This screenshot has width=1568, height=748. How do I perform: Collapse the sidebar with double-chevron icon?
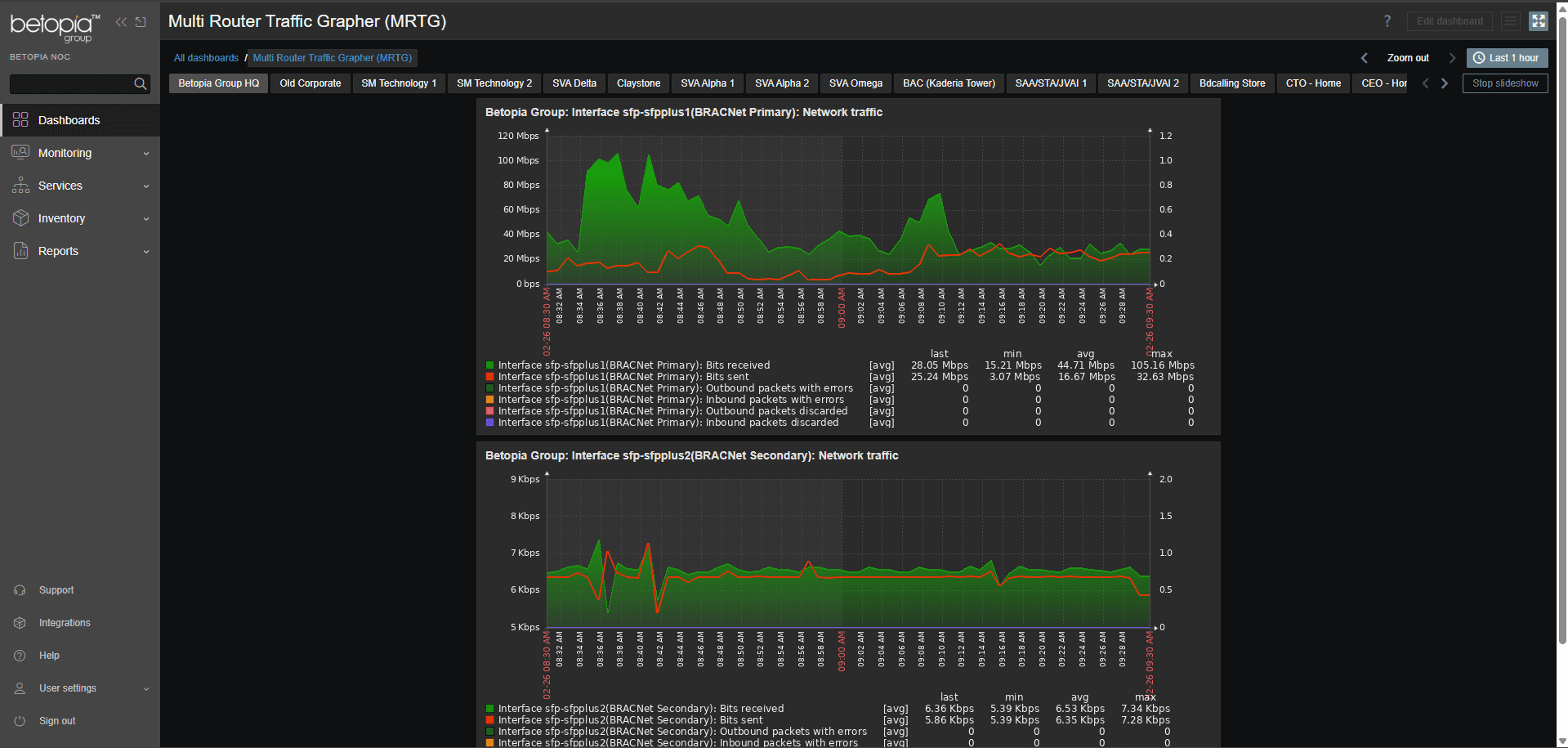pyautogui.click(x=121, y=22)
